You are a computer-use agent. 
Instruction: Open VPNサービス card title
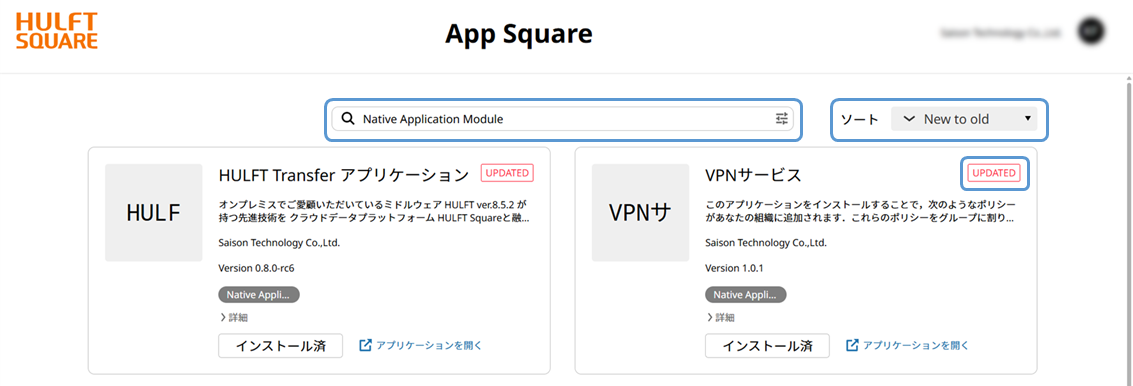click(x=753, y=175)
